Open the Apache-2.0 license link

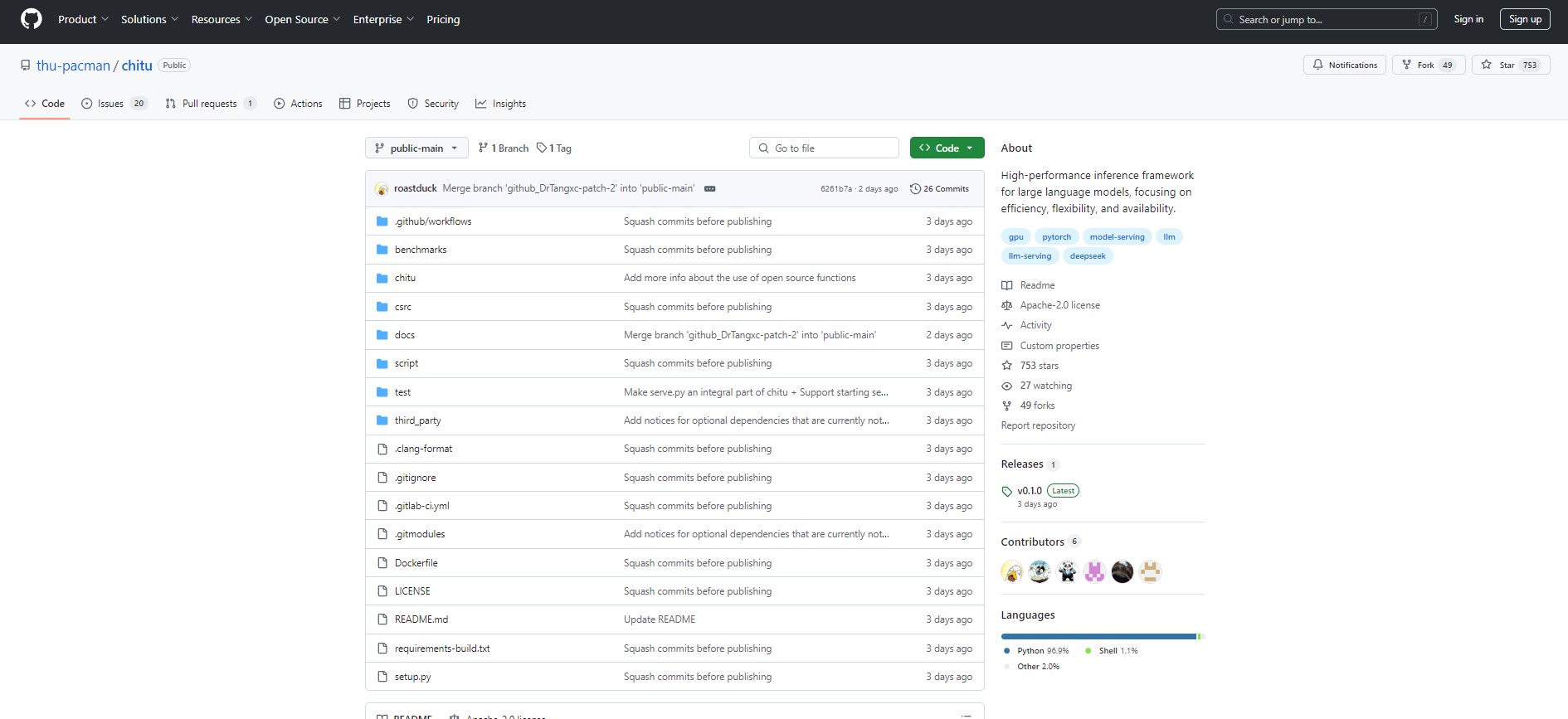(1059, 305)
